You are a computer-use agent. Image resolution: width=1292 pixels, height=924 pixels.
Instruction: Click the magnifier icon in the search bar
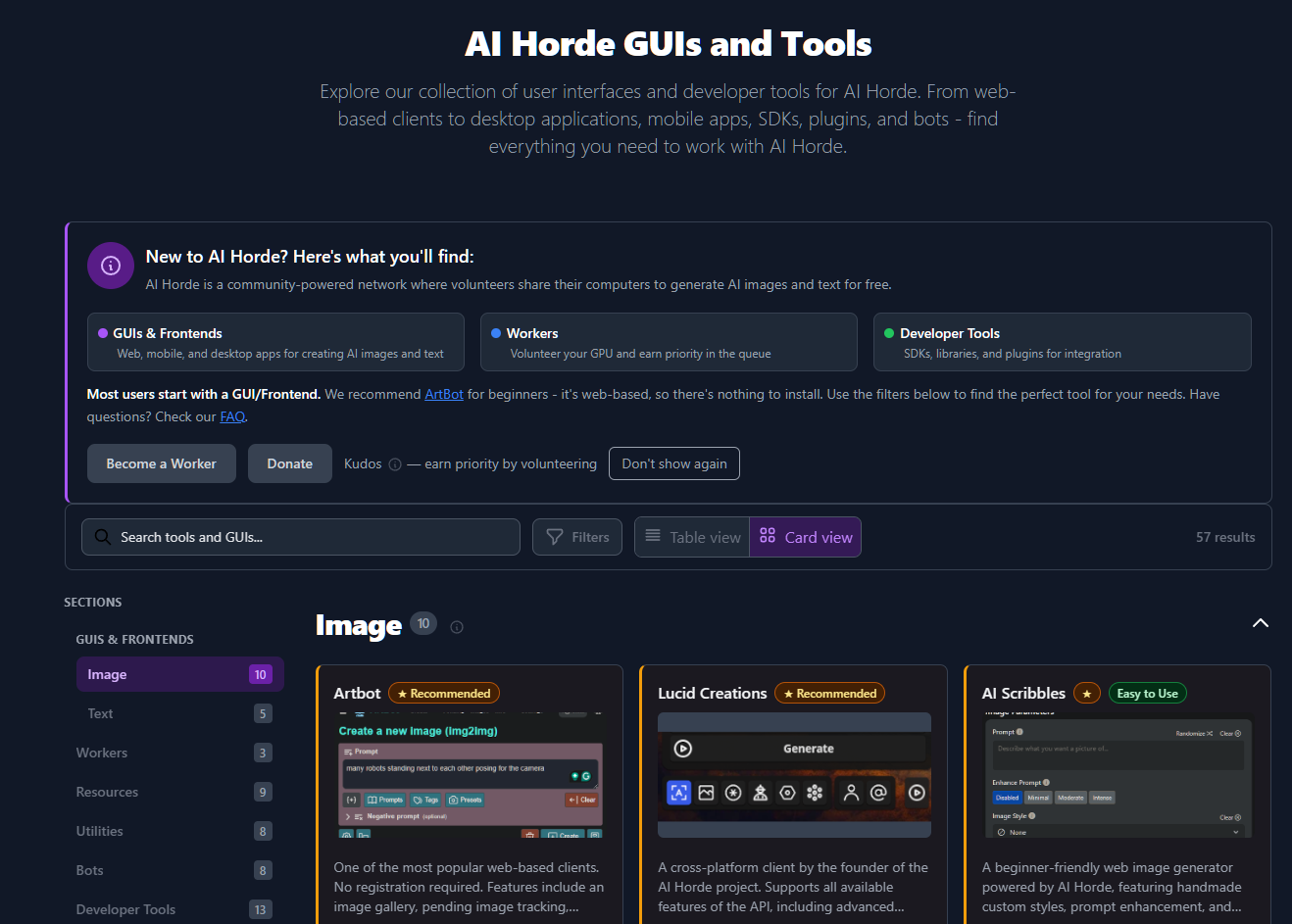click(102, 537)
